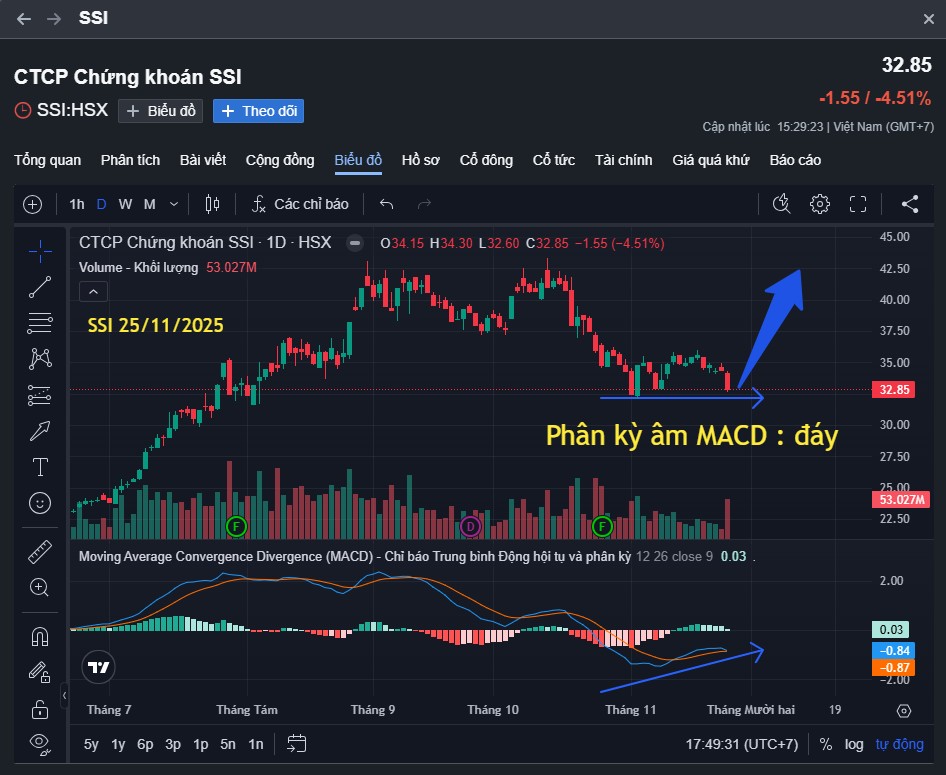946x775 pixels.
Task: Set range to 1y
Action: click(x=118, y=745)
